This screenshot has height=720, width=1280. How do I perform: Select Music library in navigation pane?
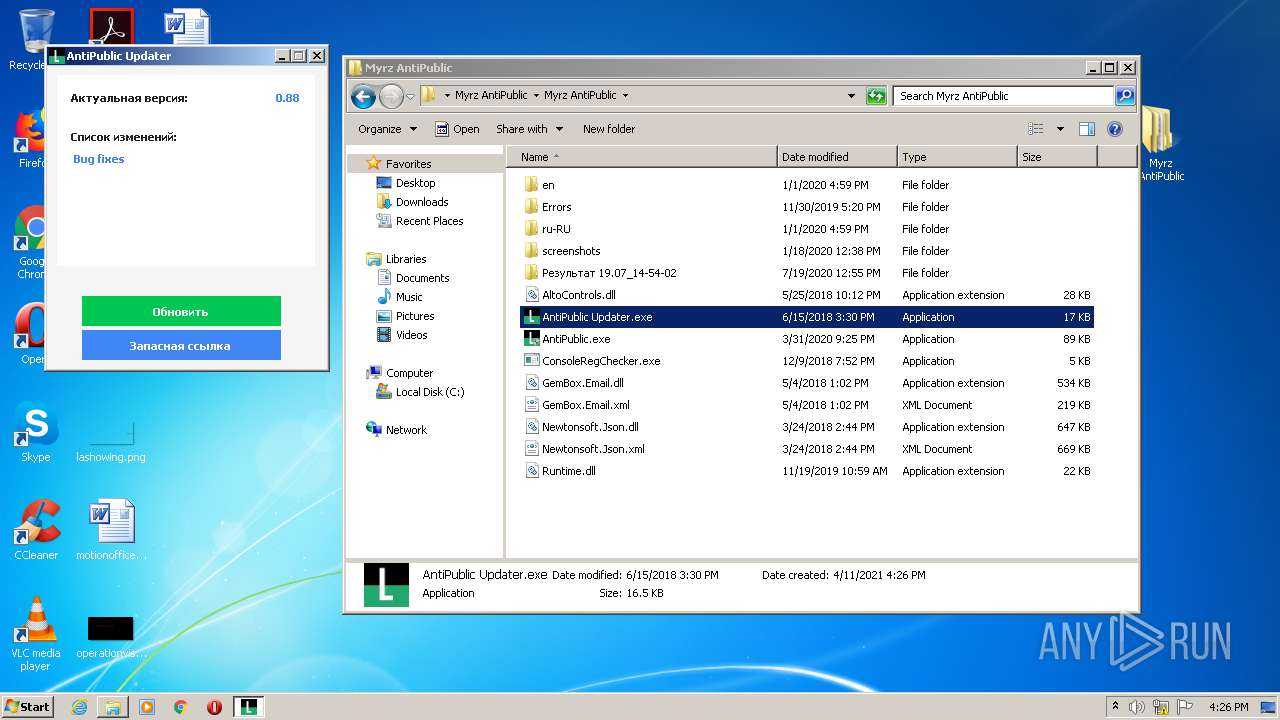[x=409, y=297]
